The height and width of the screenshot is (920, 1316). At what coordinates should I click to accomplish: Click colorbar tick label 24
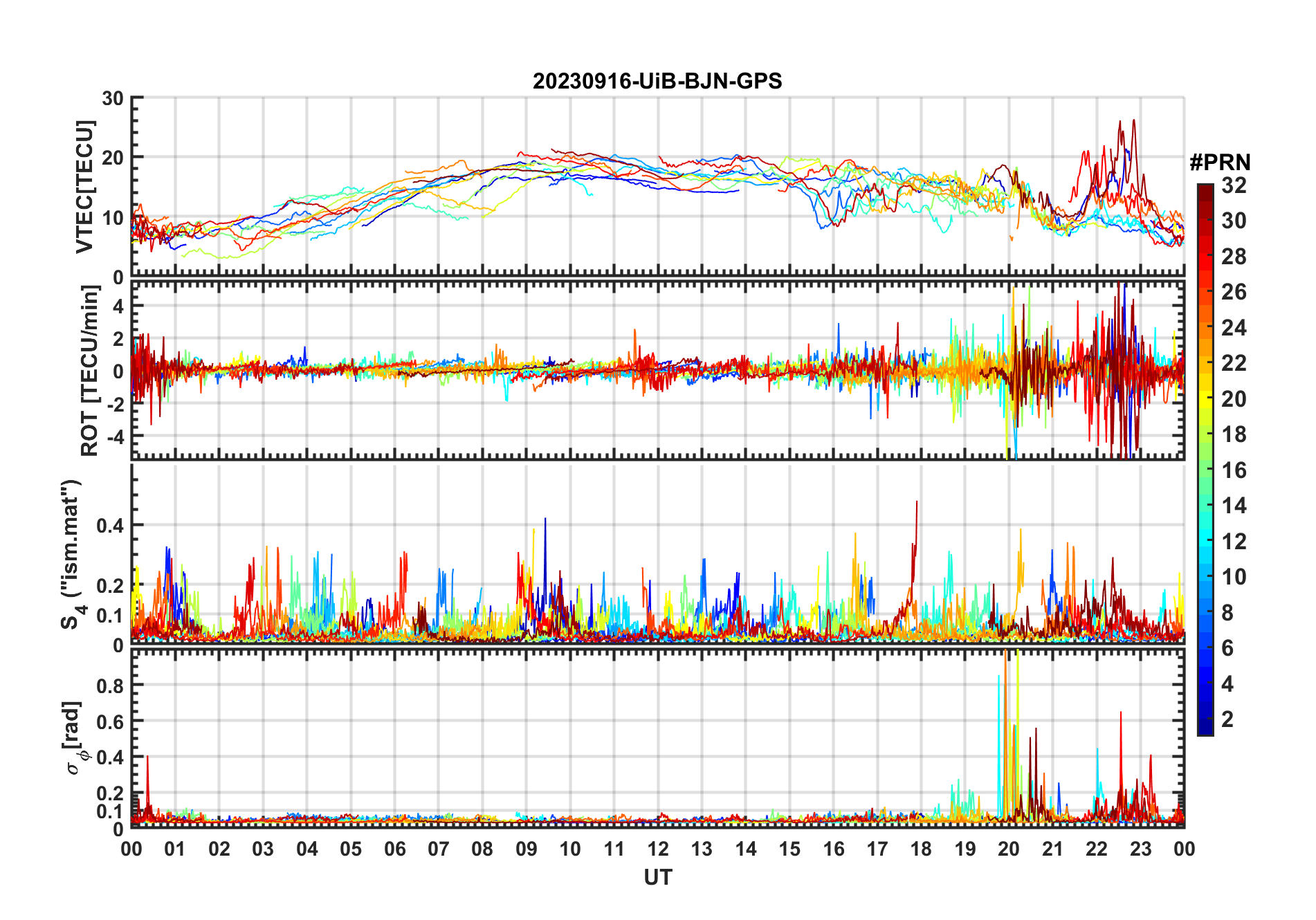pos(1234,327)
